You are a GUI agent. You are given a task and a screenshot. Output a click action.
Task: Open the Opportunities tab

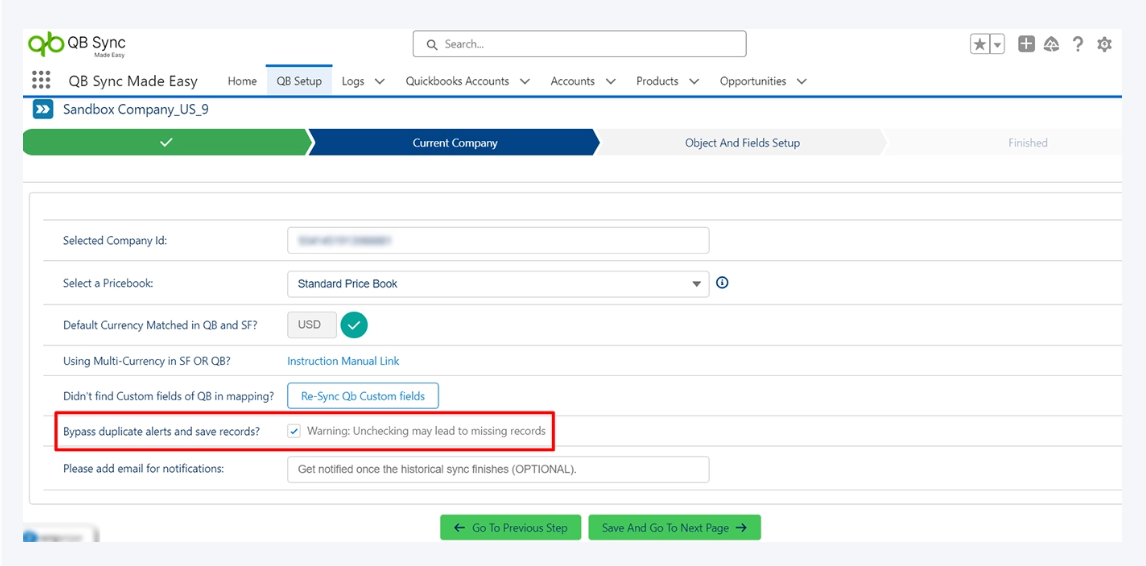click(x=753, y=81)
